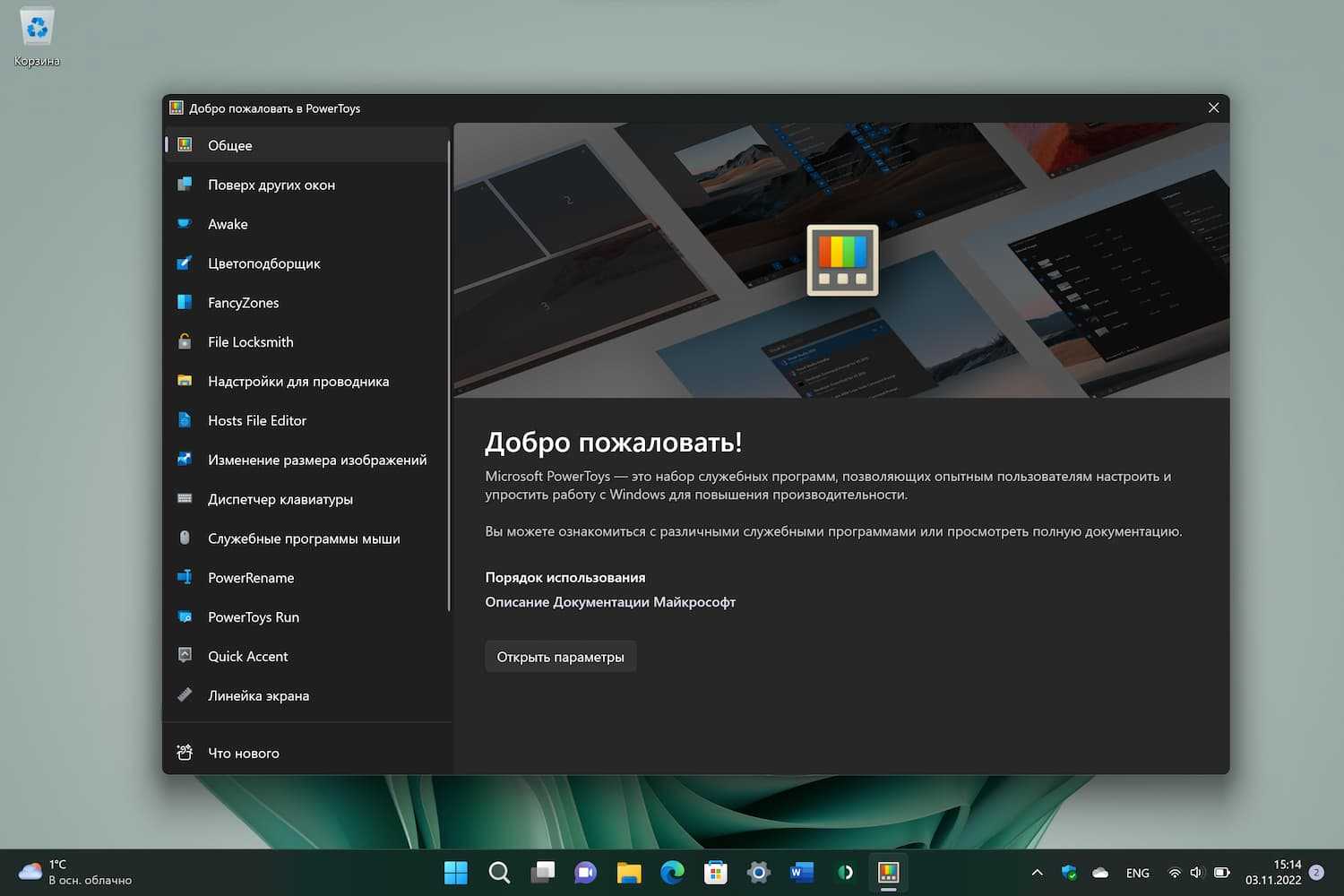Open the keyboard manager (Диспетчер клавиатуры) icon
Screen dimensions: 1344x896
[185, 499]
